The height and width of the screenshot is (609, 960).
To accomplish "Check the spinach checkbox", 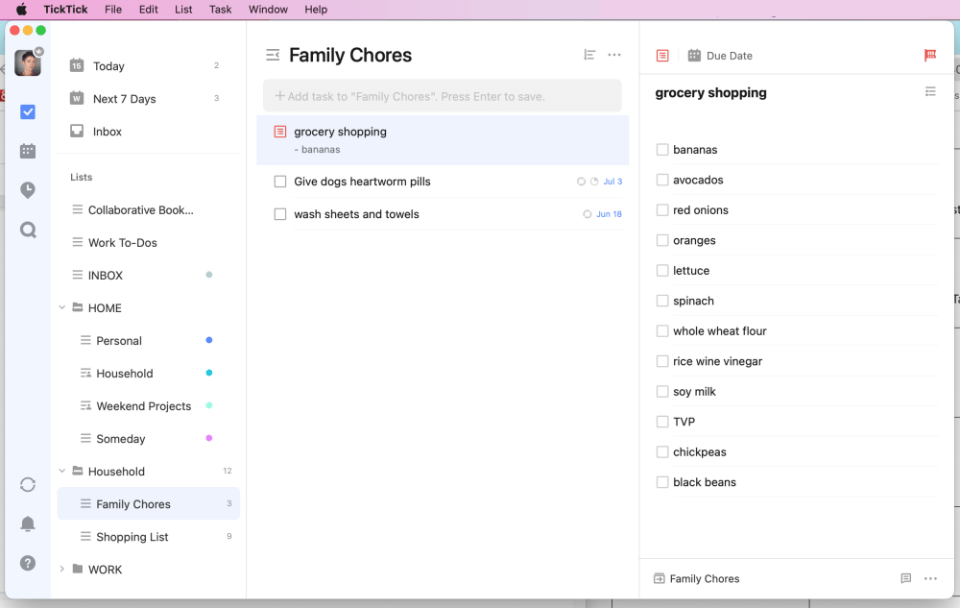I will pos(662,301).
